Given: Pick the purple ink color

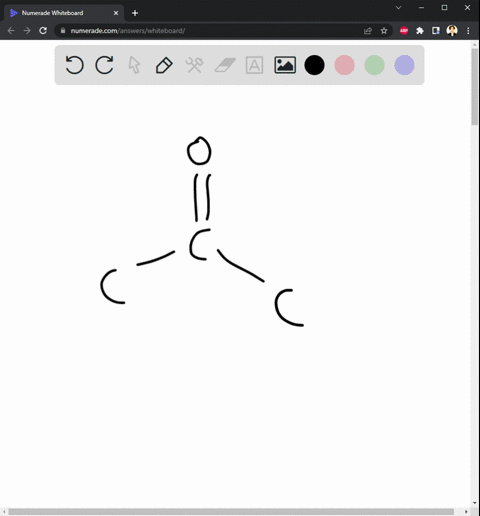Looking at the screenshot, I should [x=404, y=65].
